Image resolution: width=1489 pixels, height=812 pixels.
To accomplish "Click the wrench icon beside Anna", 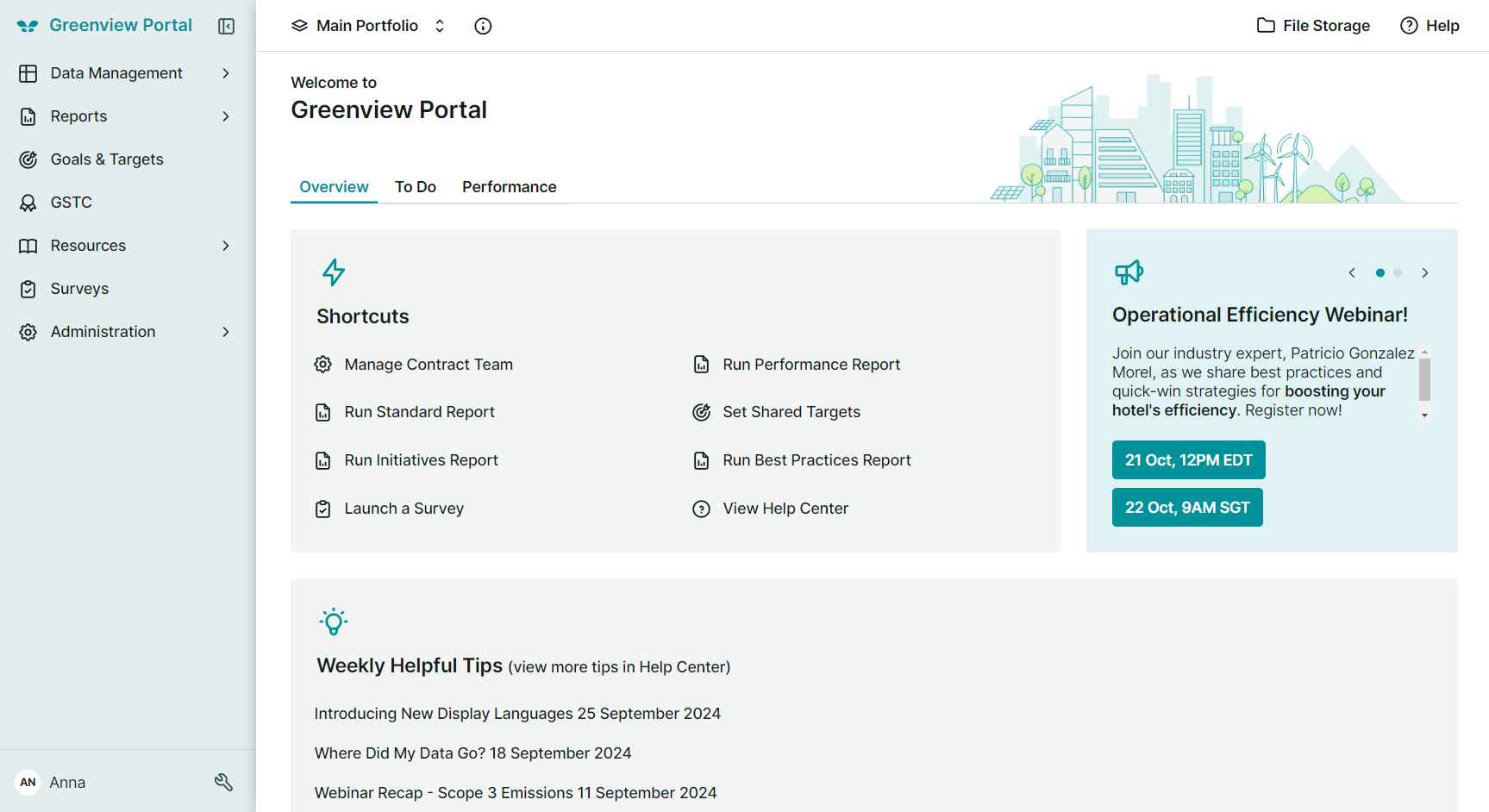I will click(223, 782).
